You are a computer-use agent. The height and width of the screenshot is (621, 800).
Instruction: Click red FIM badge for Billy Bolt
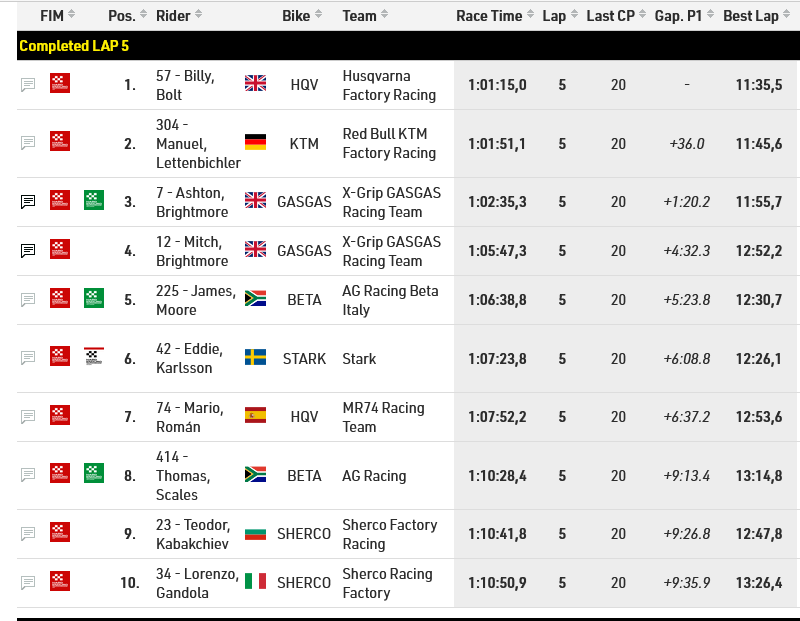[60, 83]
